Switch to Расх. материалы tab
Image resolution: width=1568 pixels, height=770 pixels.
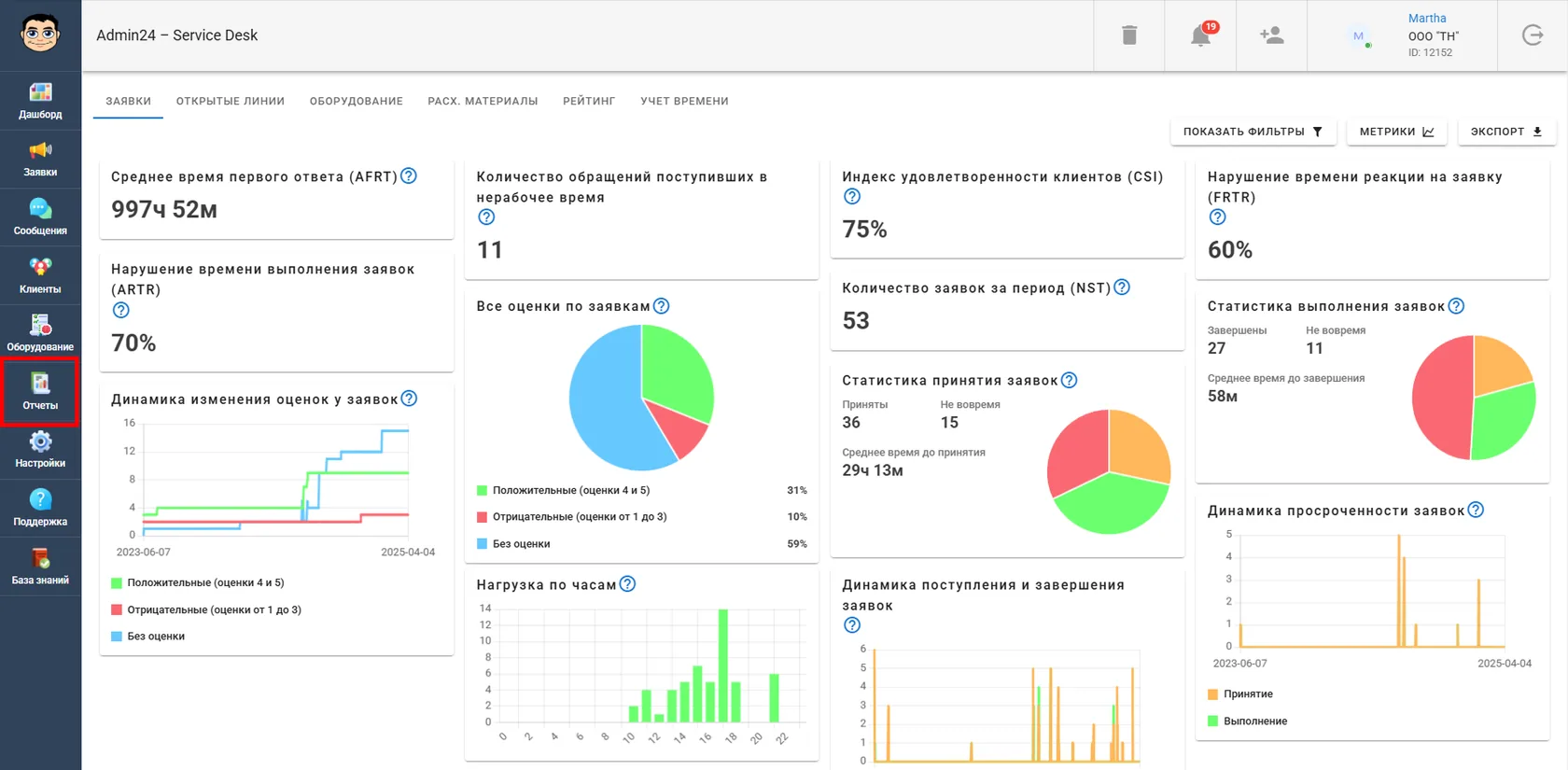(483, 101)
